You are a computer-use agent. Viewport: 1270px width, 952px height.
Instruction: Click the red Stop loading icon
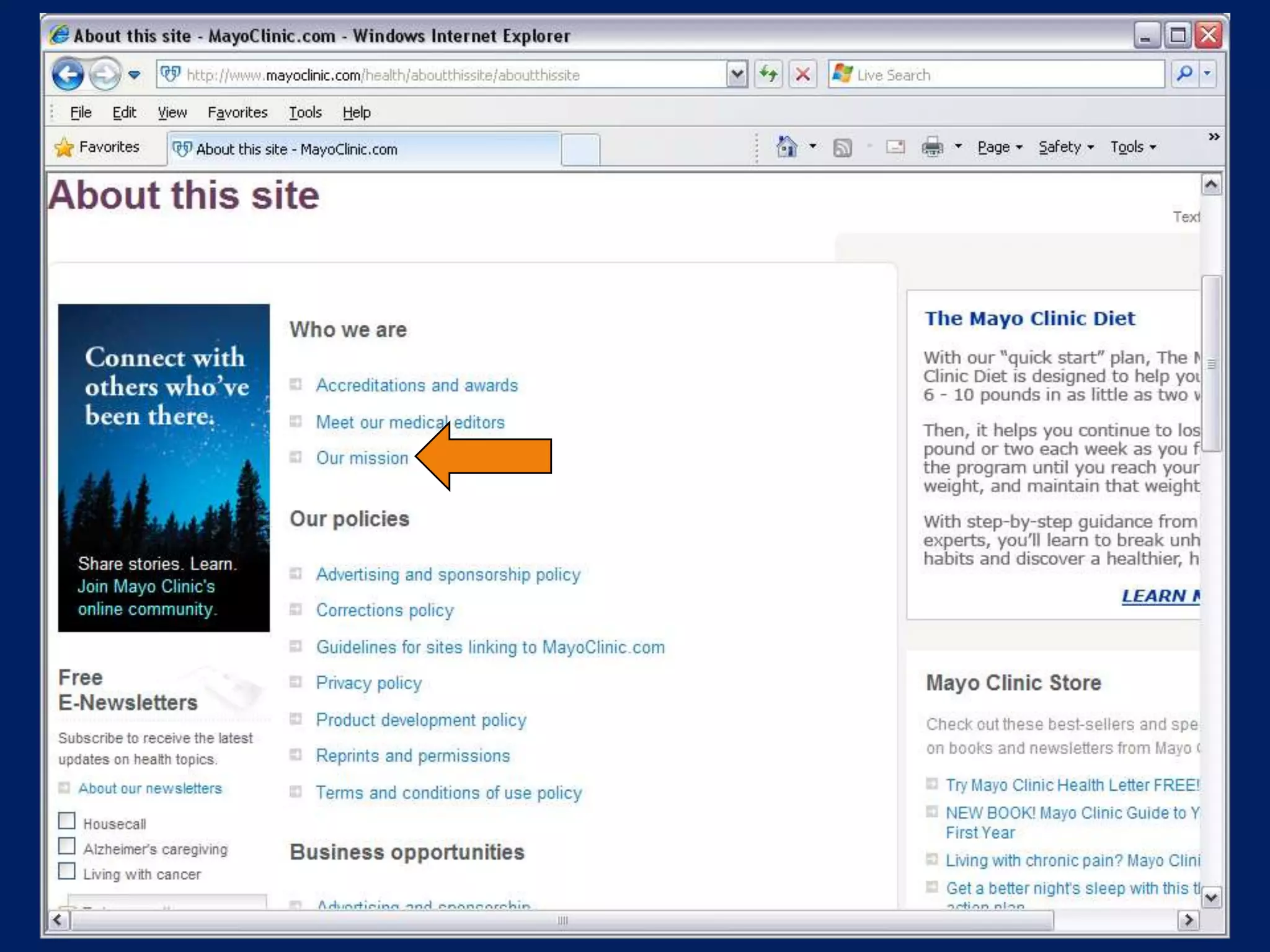pyautogui.click(x=802, y=75)
